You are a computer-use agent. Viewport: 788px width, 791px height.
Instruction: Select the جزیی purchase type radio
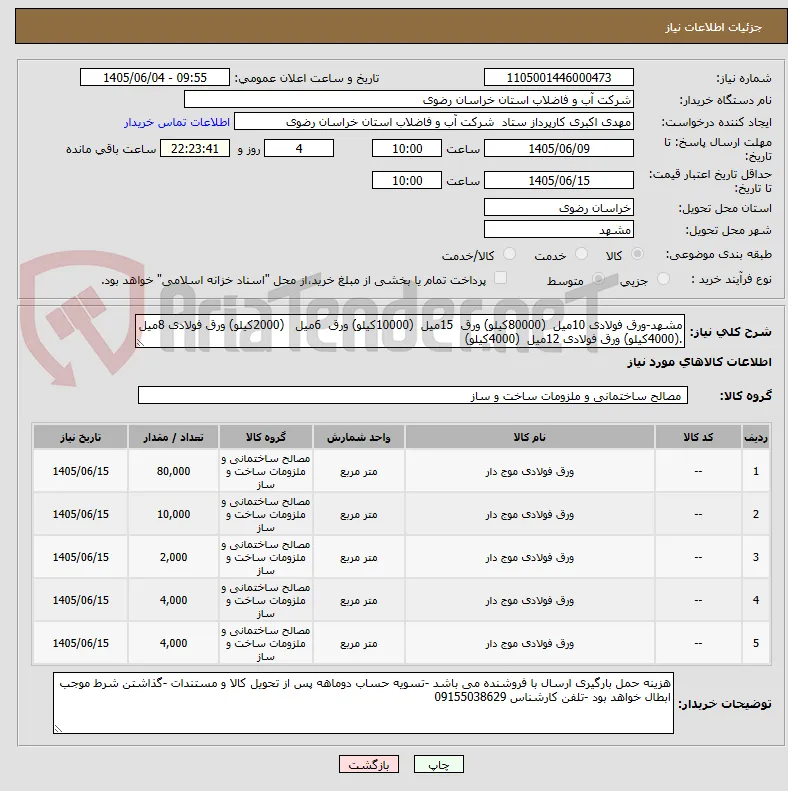click(x=663, y=278)
